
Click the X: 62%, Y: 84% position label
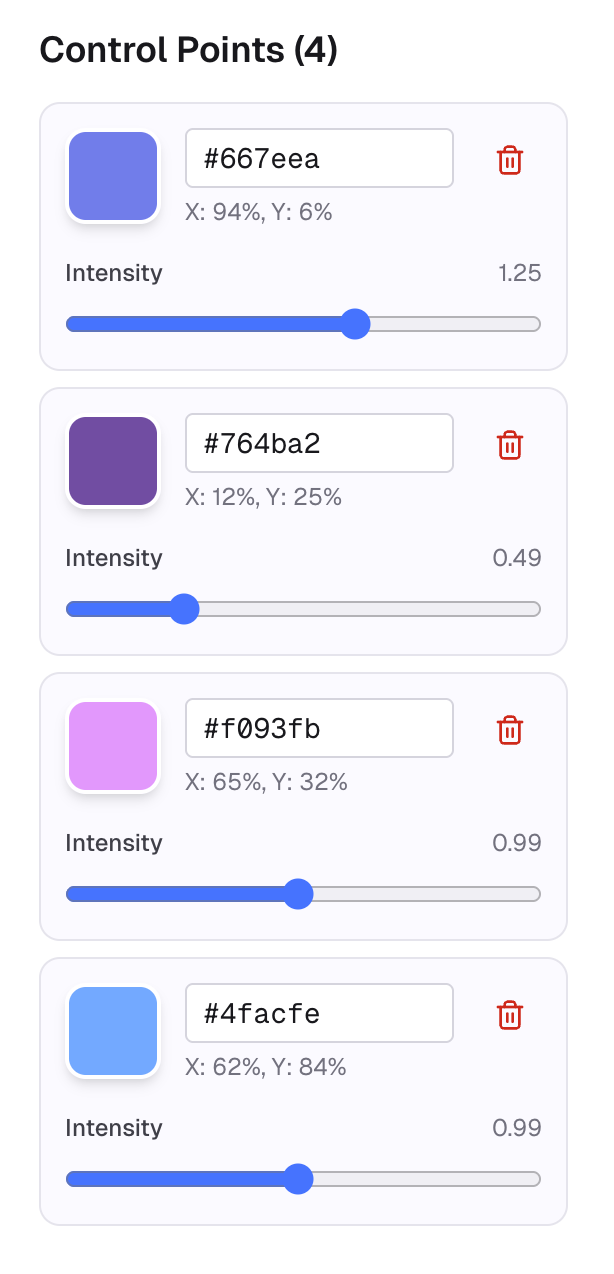pos(266,1067)
